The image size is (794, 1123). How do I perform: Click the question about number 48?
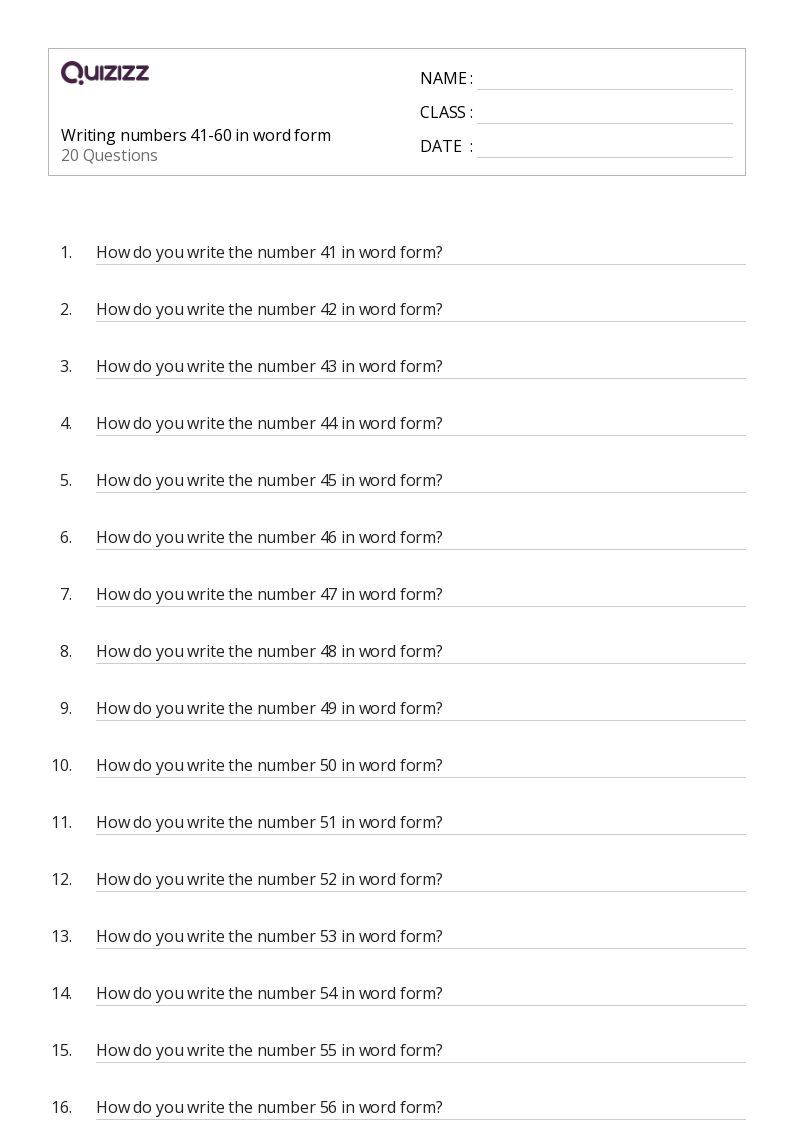[269, 651]
